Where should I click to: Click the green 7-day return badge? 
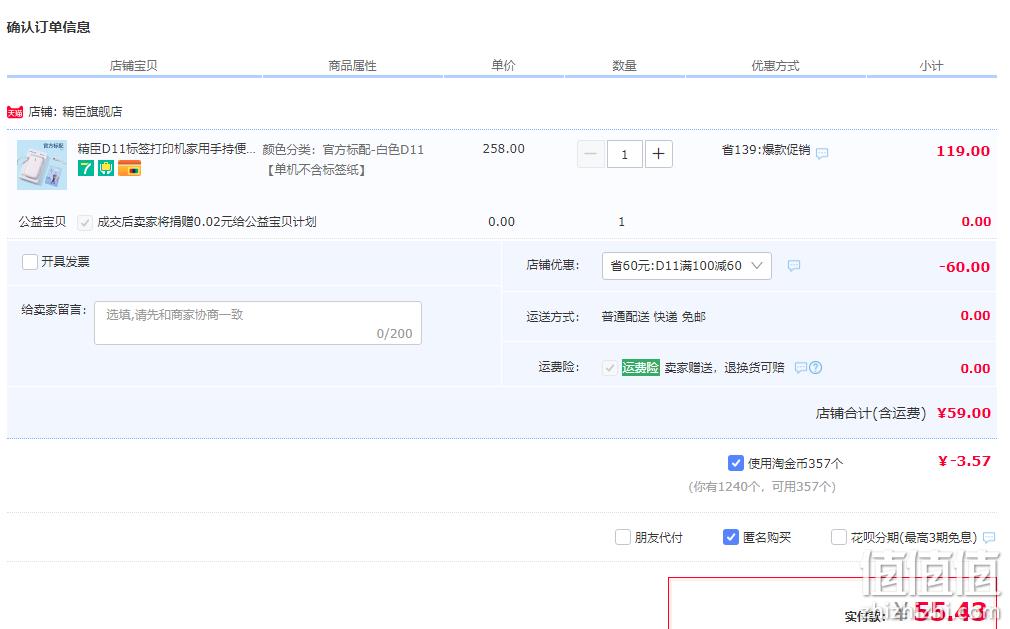click(86, 168)
